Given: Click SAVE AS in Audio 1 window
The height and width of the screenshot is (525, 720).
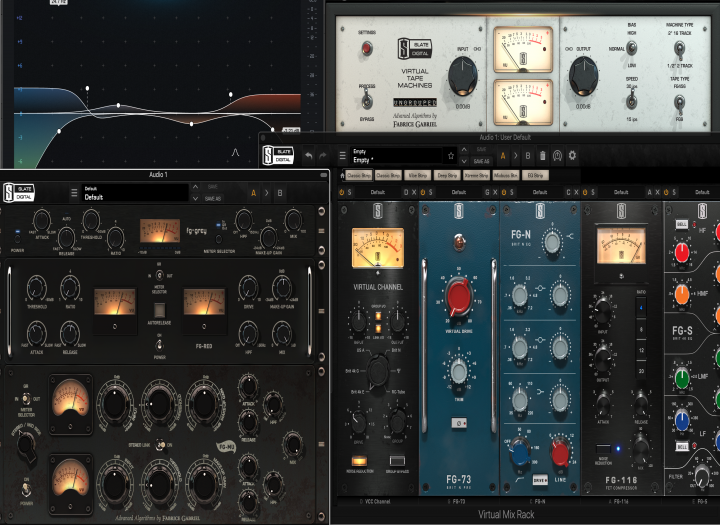Looking at the screenshot, I should (213, 198).
